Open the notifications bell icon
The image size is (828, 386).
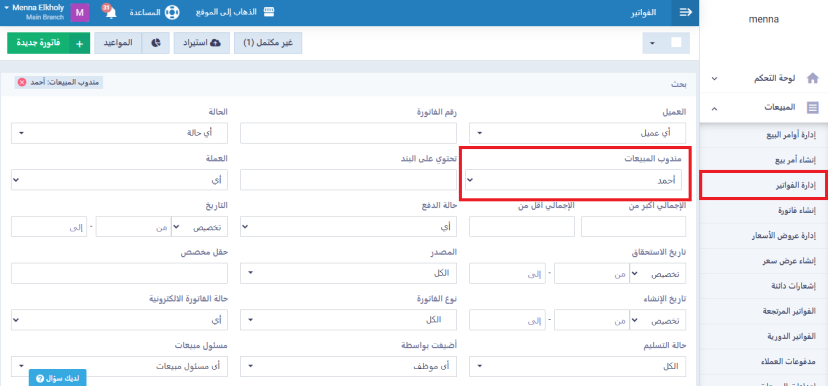[110, 12]
